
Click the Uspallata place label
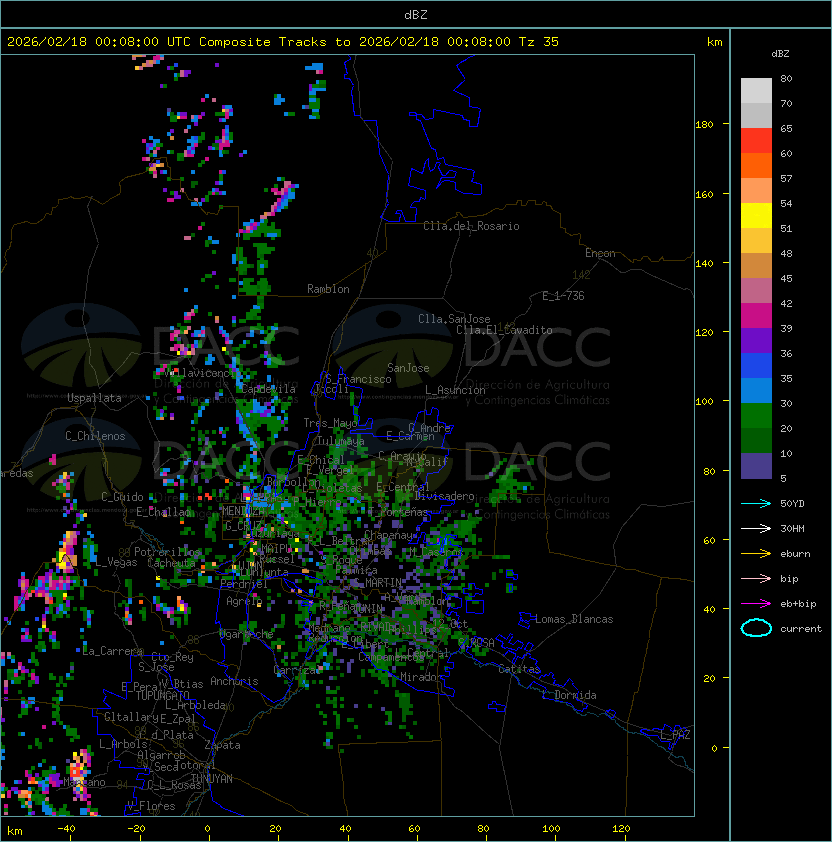click(94, 398)
